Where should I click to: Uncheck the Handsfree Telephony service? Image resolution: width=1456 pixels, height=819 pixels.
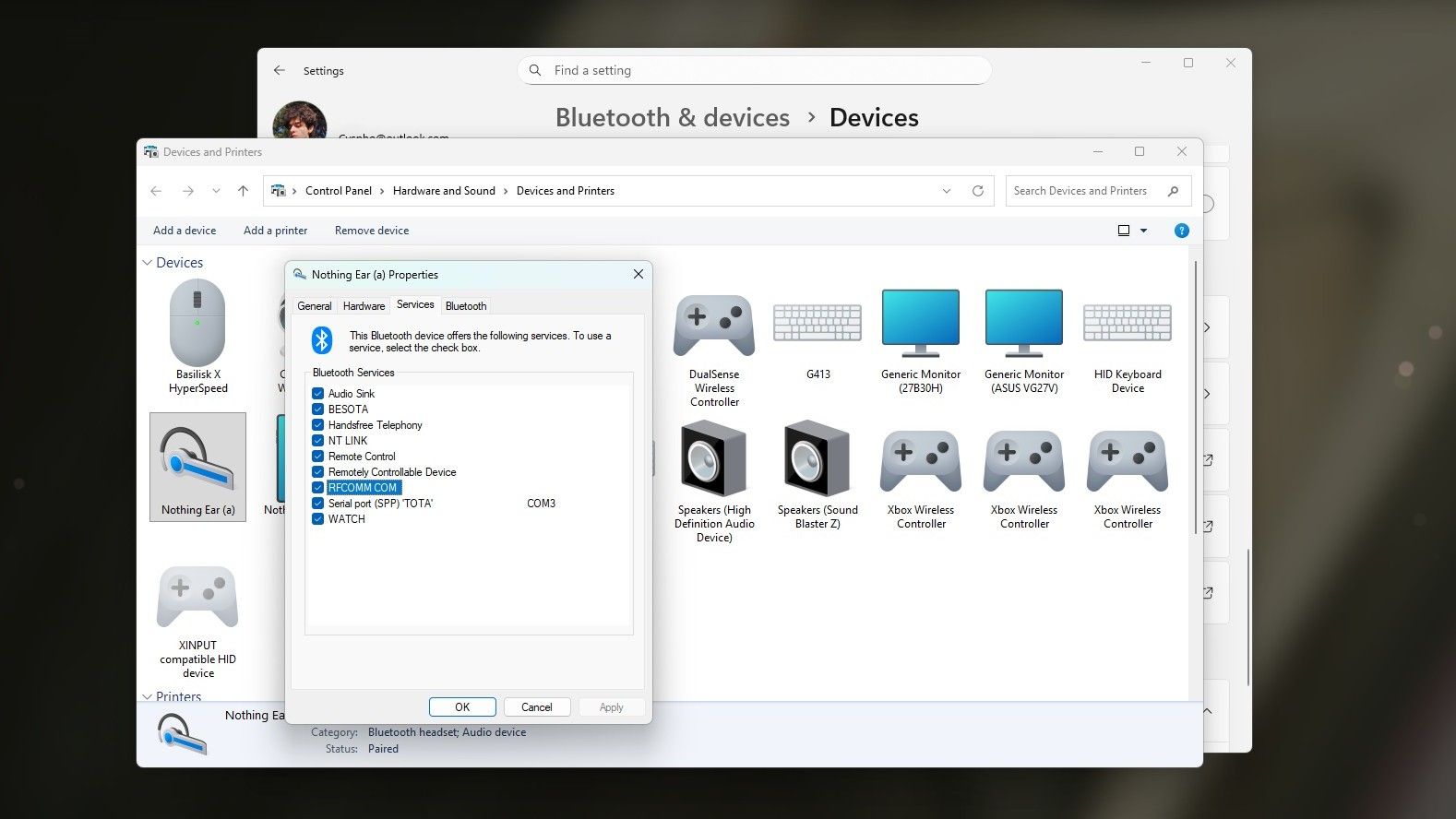[x=317, y=424]
